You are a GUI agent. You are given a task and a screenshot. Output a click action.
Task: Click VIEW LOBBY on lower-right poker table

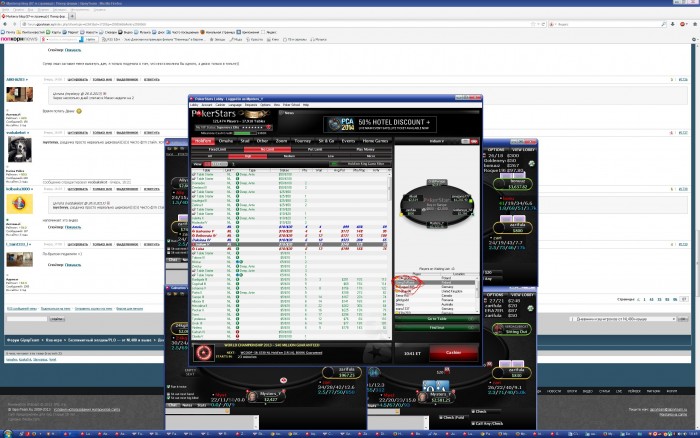[522, 295]
